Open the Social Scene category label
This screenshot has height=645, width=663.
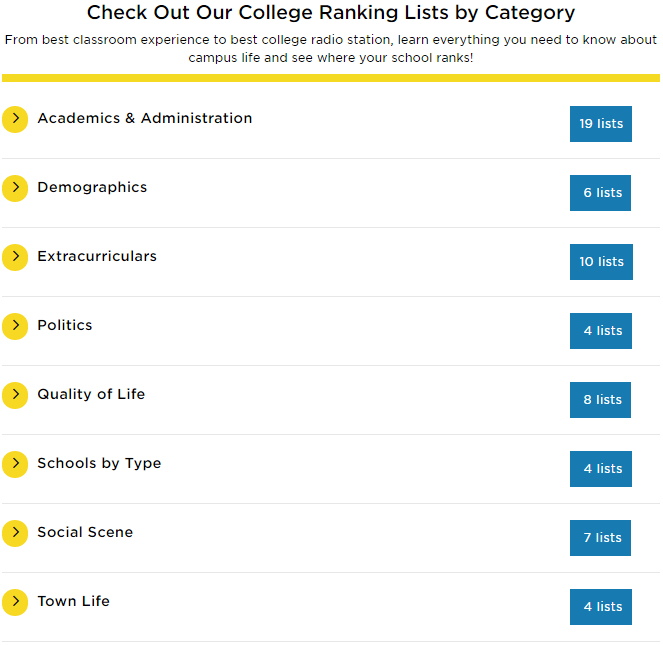click(85, 532)
